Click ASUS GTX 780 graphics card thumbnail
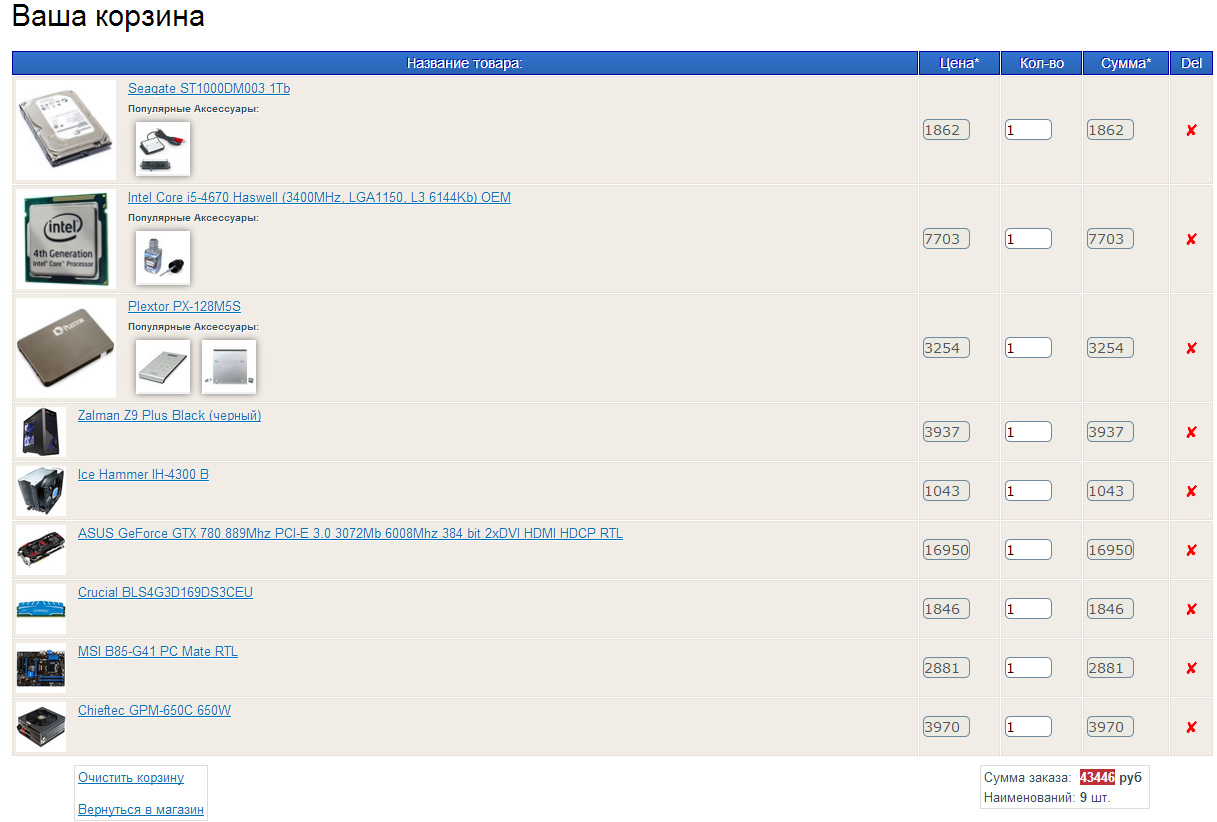 41,550
